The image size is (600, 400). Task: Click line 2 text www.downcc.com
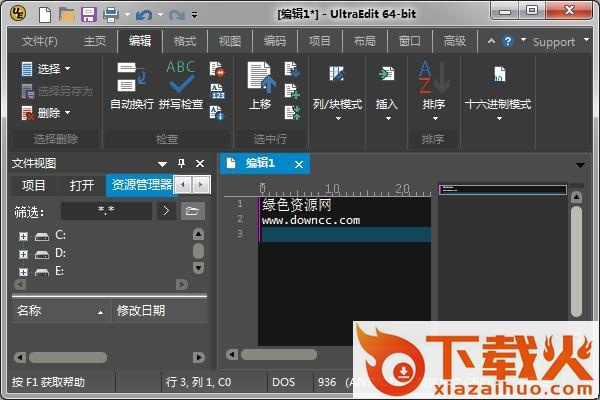[x=311, y=220]
